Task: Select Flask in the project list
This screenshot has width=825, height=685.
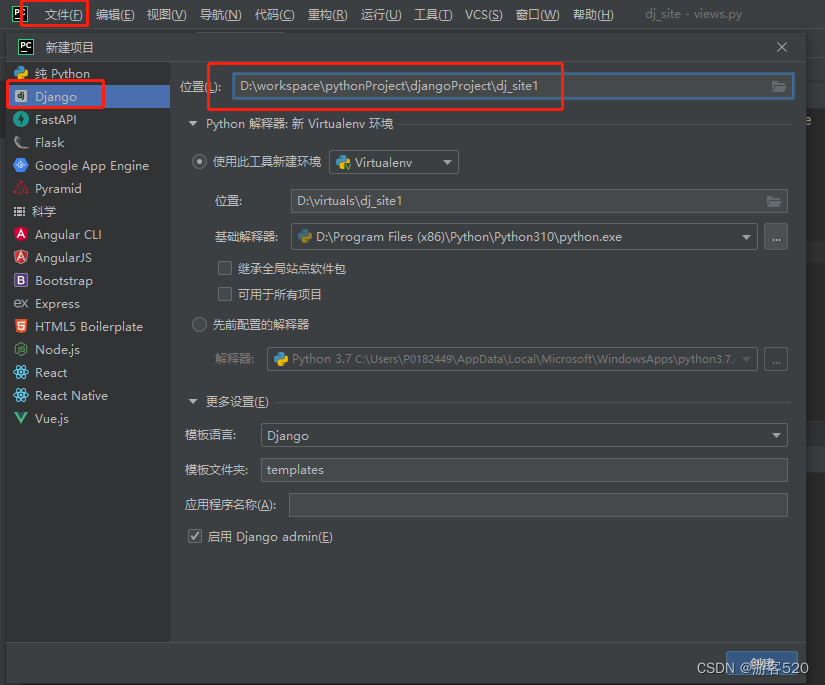Action: pos(88,143)
